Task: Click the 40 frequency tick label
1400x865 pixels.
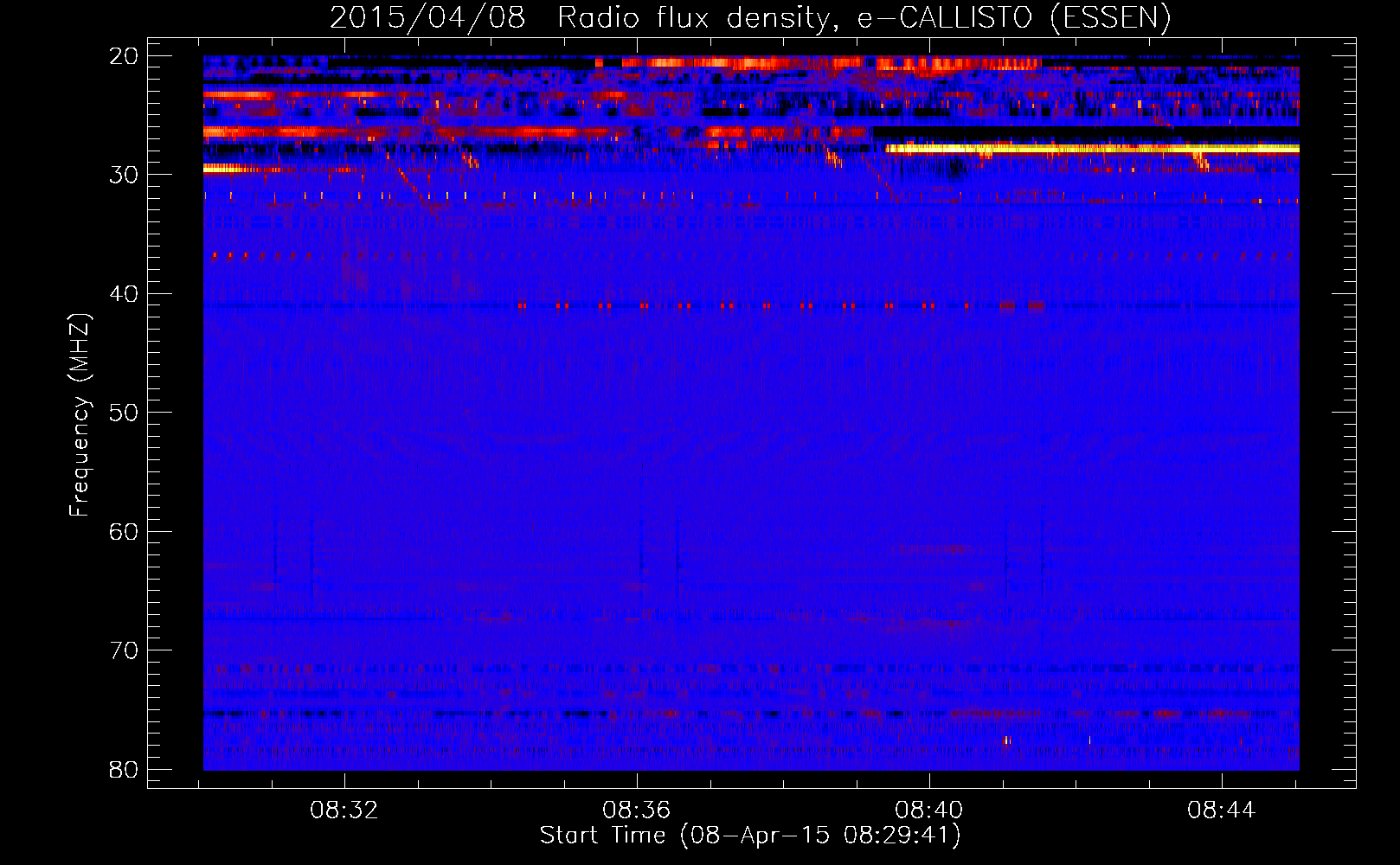Action: pos(125,294)
